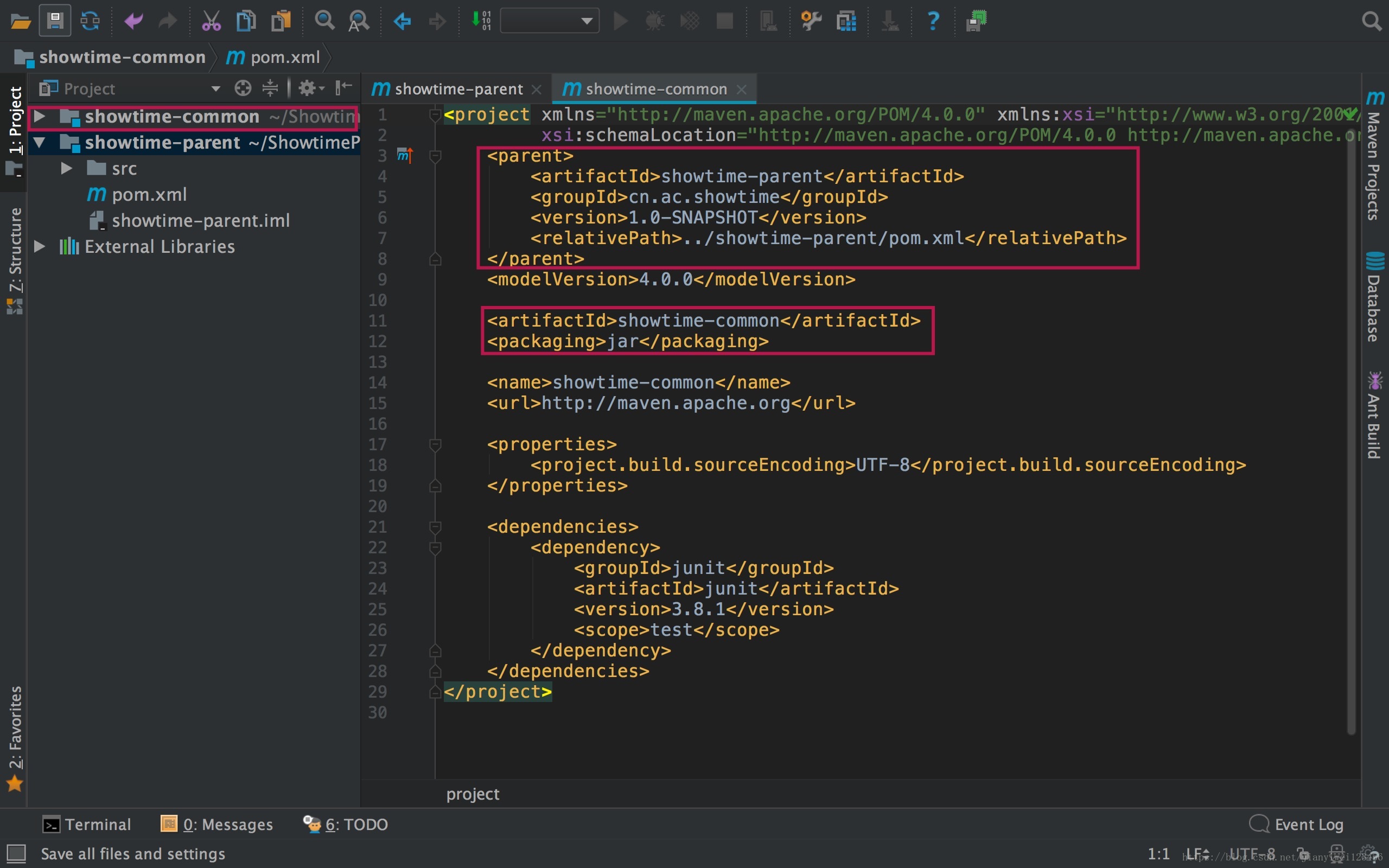Click the purple Undo arrow
This screenshot has width=1389, height=868.
pyautogui.click(x=133, y=21)
